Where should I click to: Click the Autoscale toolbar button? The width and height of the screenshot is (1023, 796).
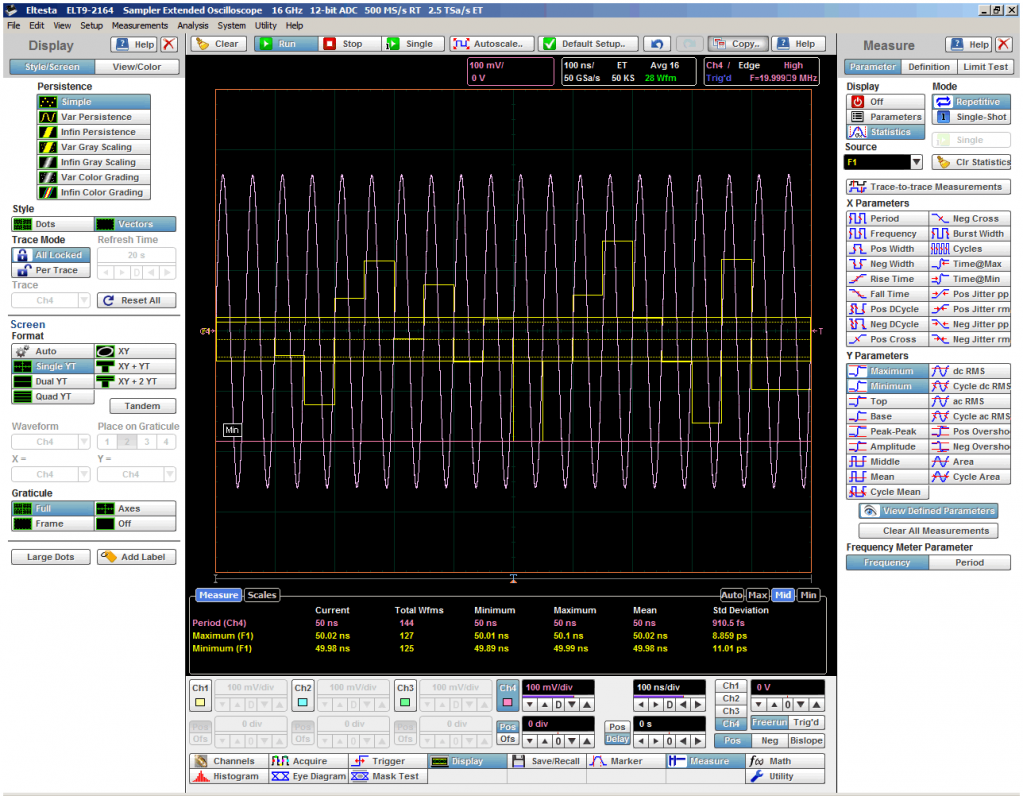[x=491, y=44]
